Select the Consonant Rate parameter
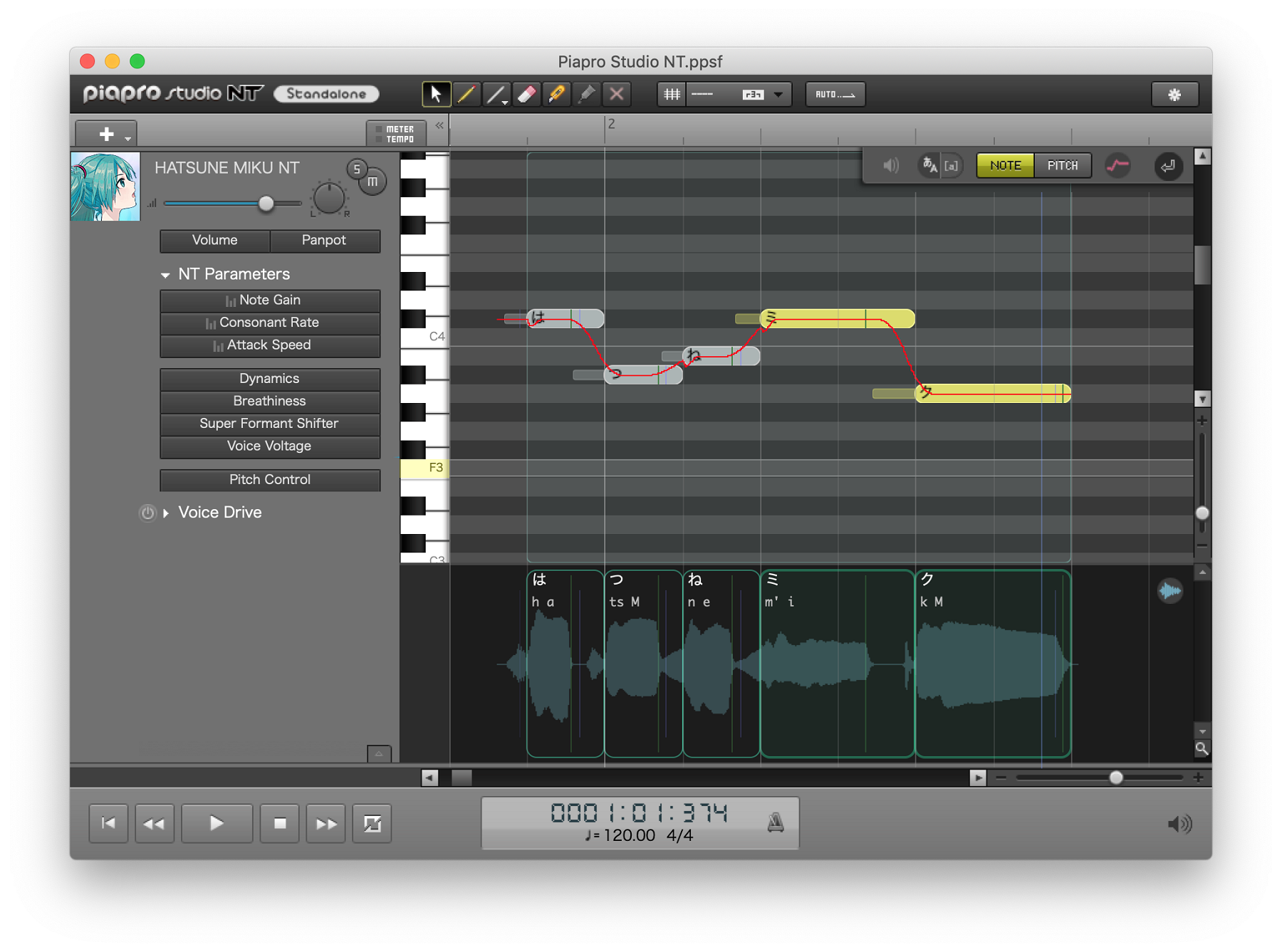Image resolution: width=1282 pixels, height=952 pixels. [270, 323]
